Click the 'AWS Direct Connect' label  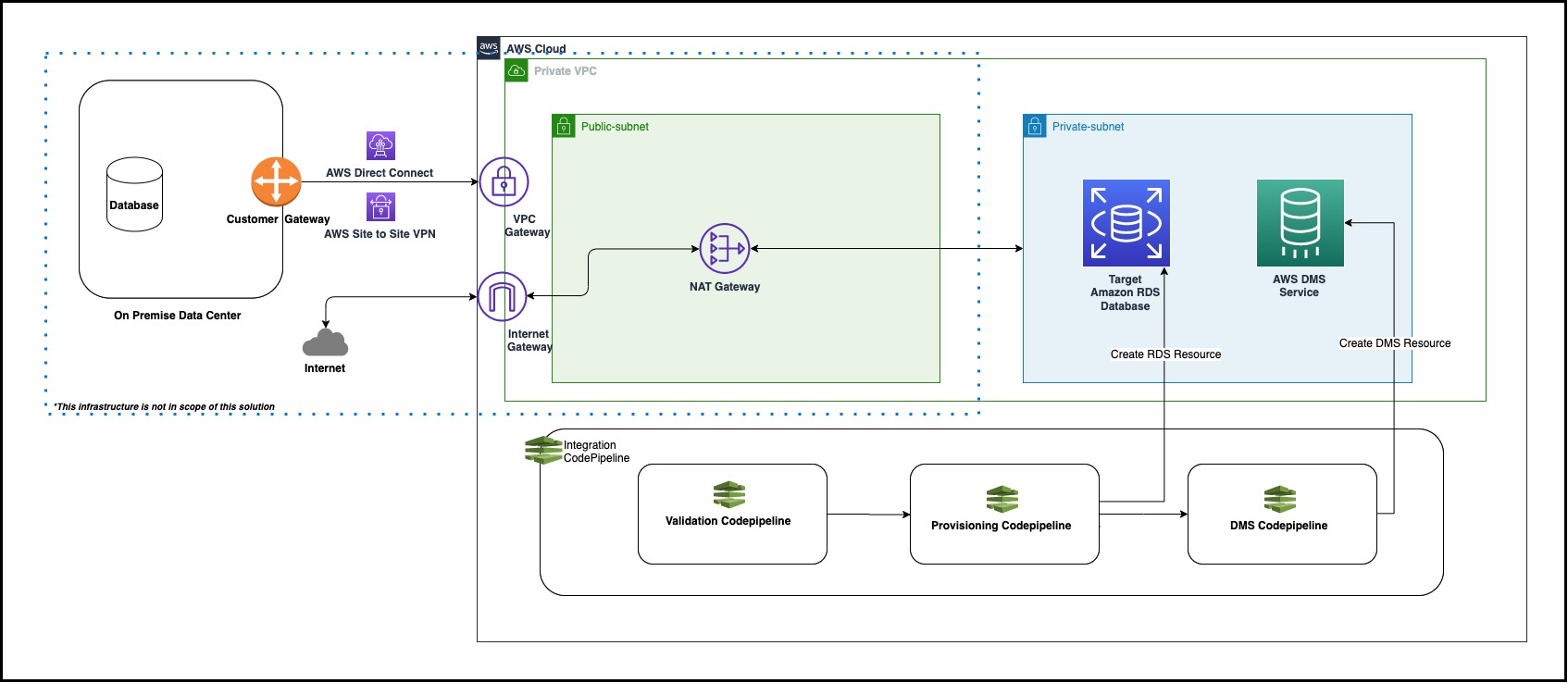tap(380, 173)
